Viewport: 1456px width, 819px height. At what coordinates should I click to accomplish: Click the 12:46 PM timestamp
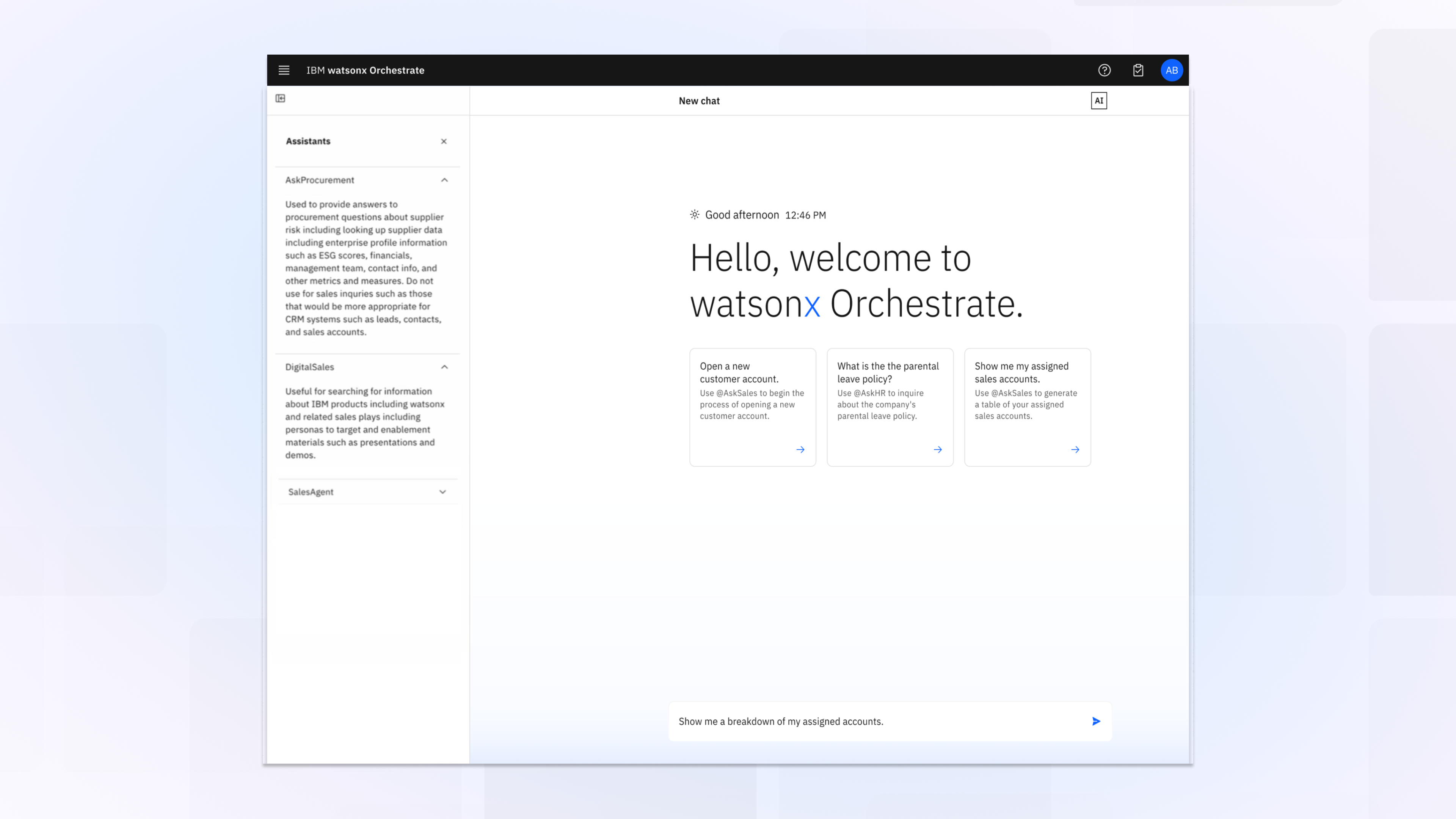click(x=805, y=215)
